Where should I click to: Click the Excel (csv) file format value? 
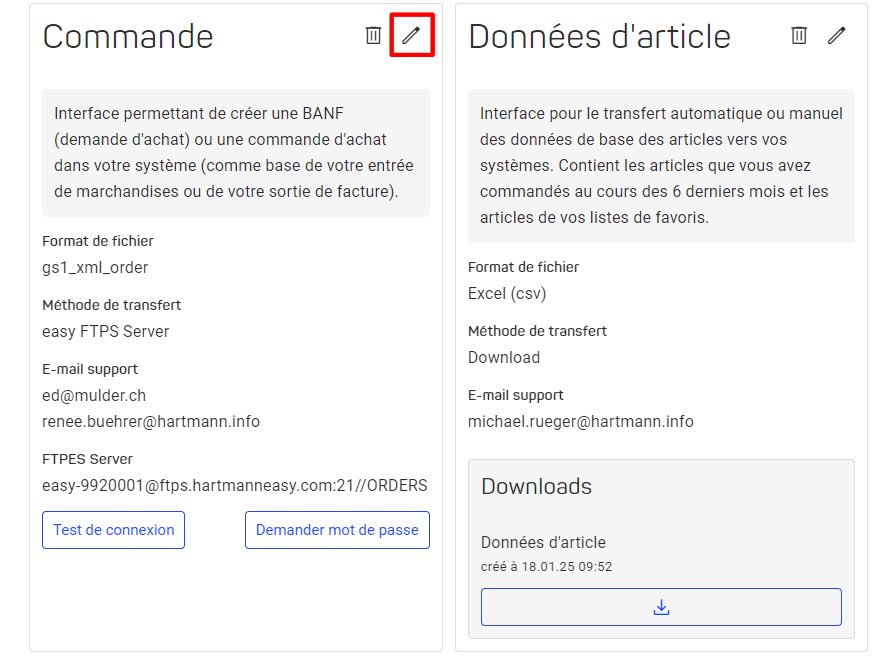pos(507,294)
